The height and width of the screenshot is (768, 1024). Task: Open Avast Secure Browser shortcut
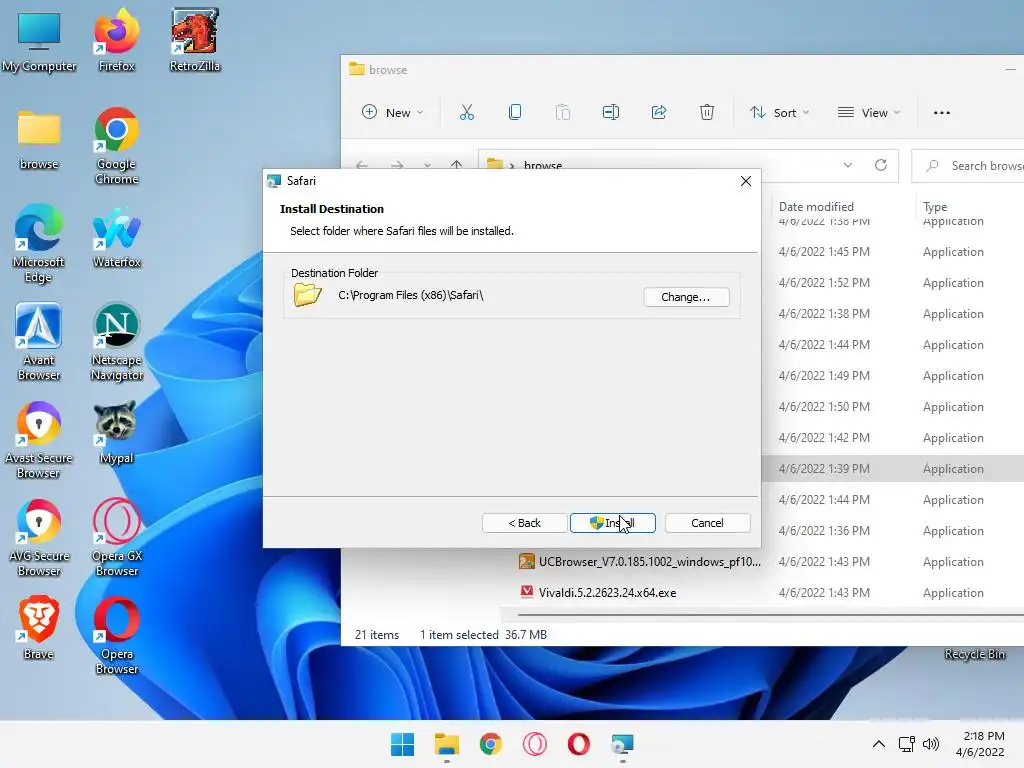(x=39, y=440)
